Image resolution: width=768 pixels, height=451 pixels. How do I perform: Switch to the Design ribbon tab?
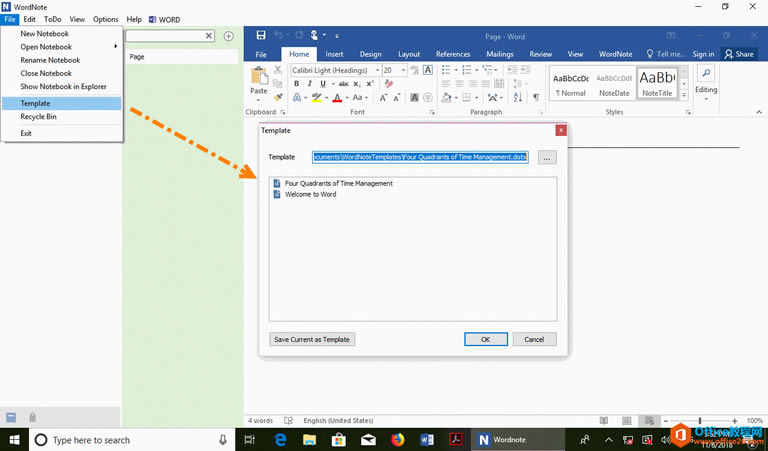370,54
